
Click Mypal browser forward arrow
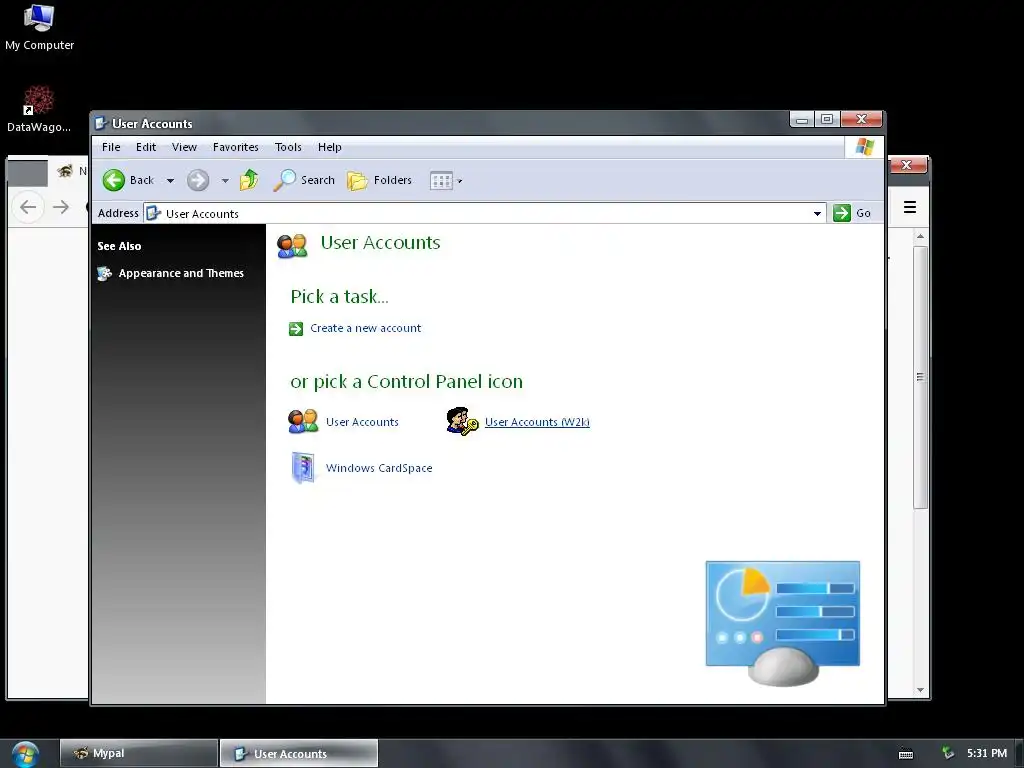tap(61, 207)
